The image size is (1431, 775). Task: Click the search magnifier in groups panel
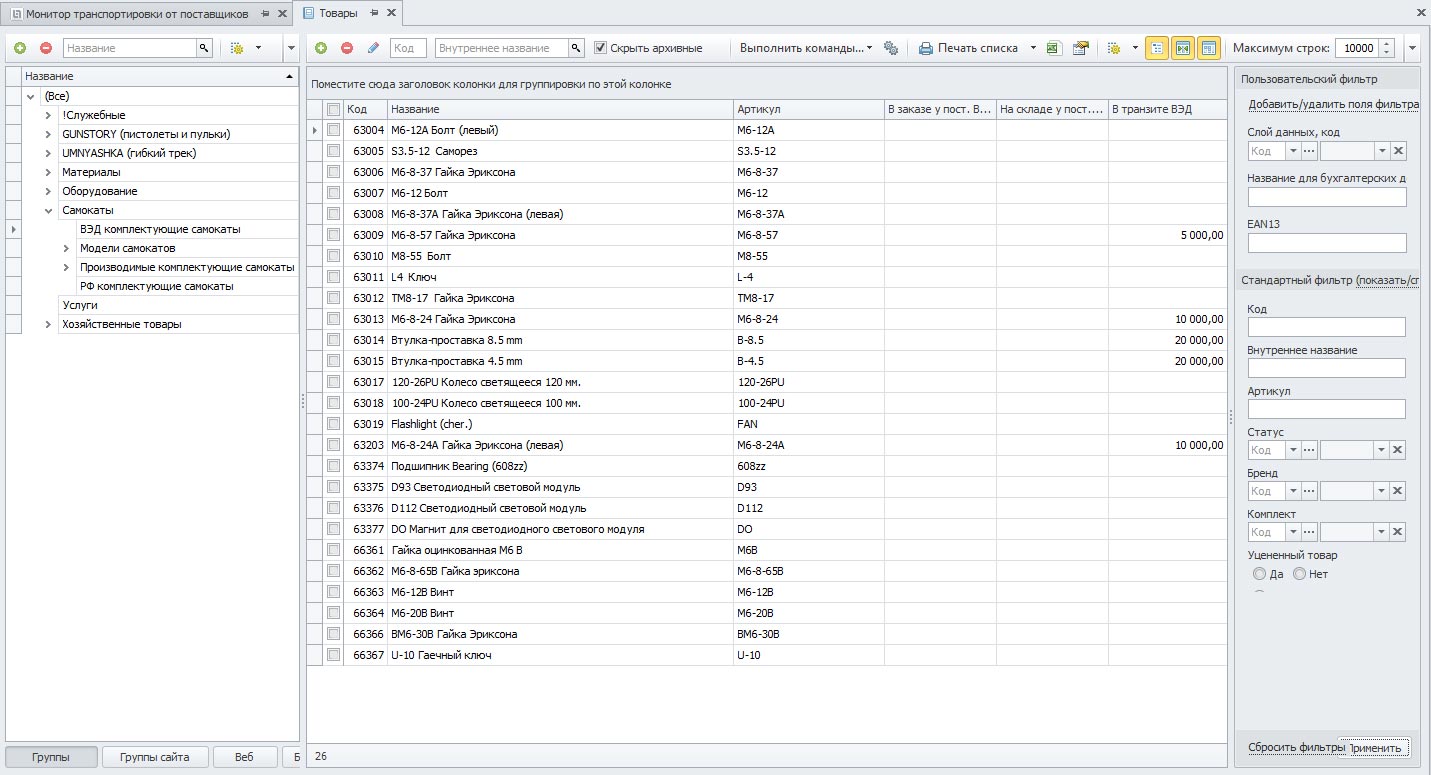204,48
